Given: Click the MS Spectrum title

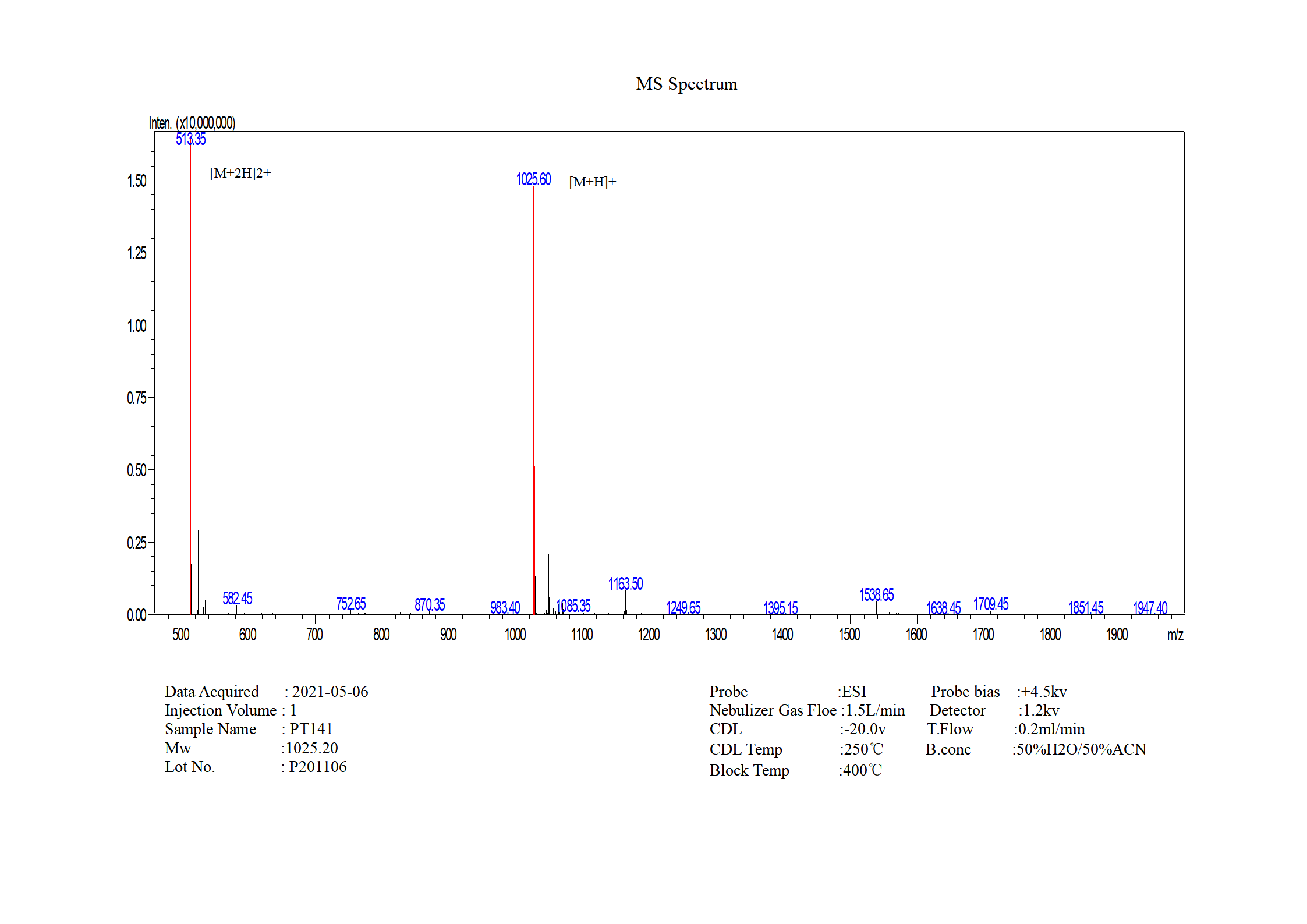Looking at the screenshot, I should (x=686, y=84).
